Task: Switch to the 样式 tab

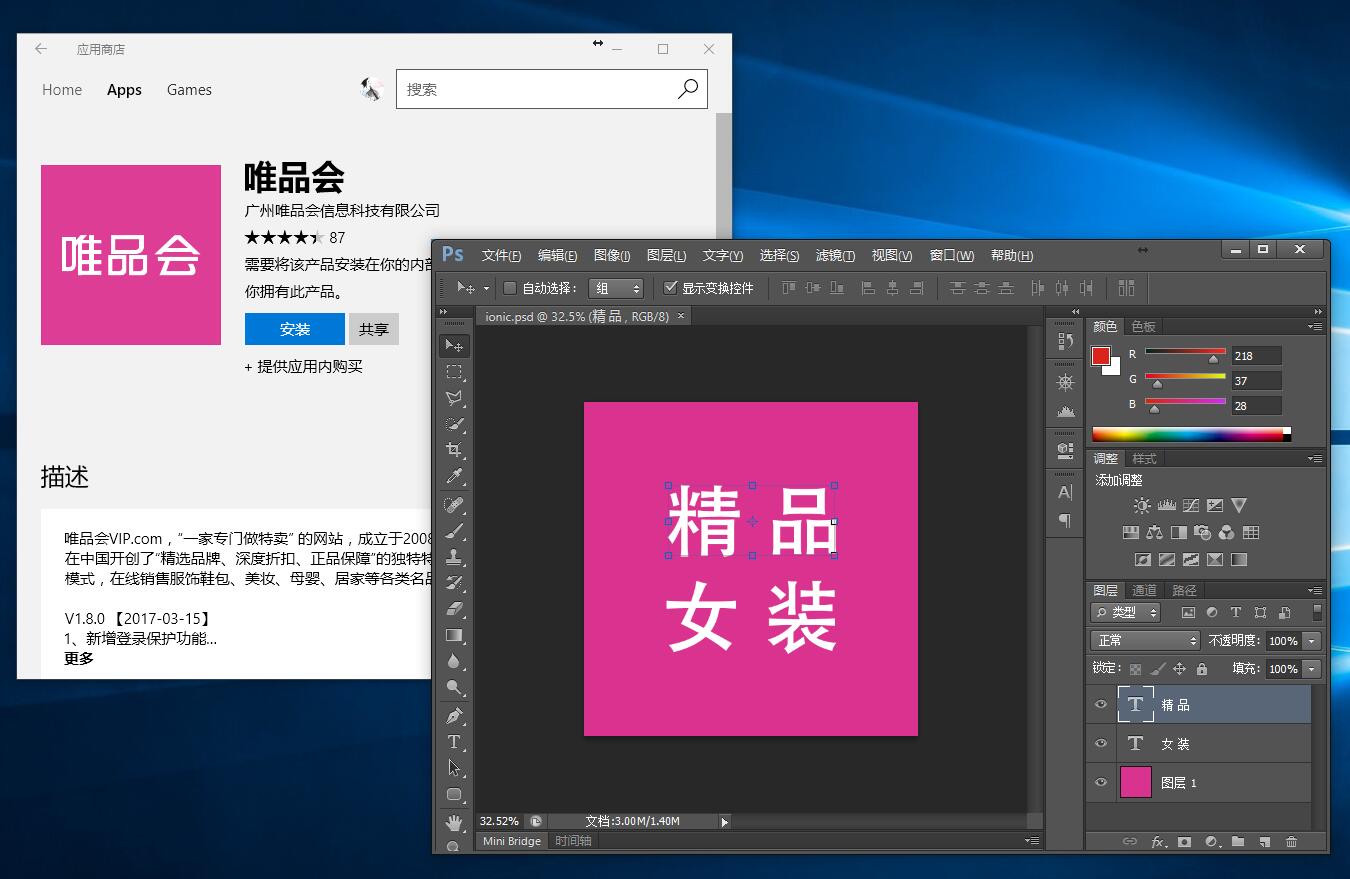Action: click(1144, 458)
